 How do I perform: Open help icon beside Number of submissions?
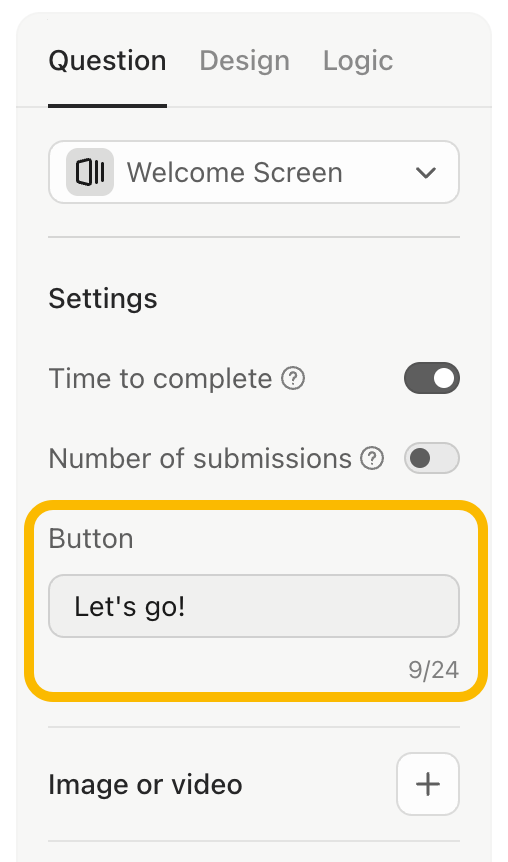point(372,458)
